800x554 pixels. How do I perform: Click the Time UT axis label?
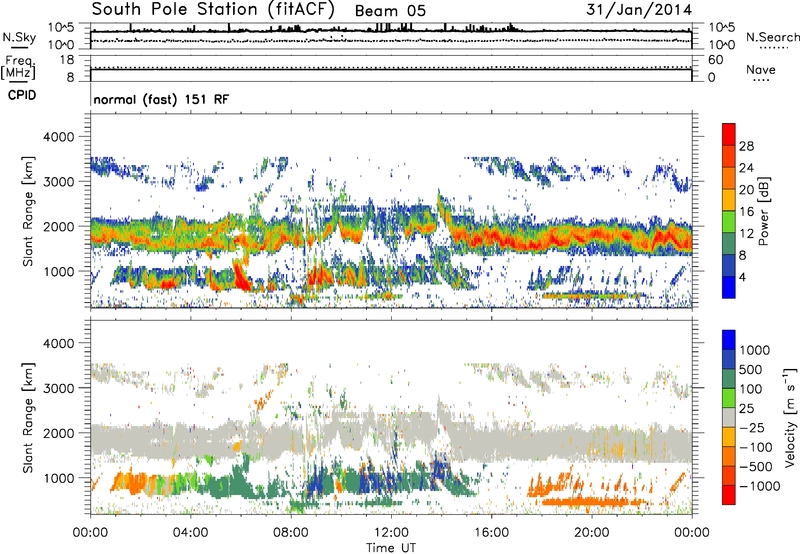(391, 547)
